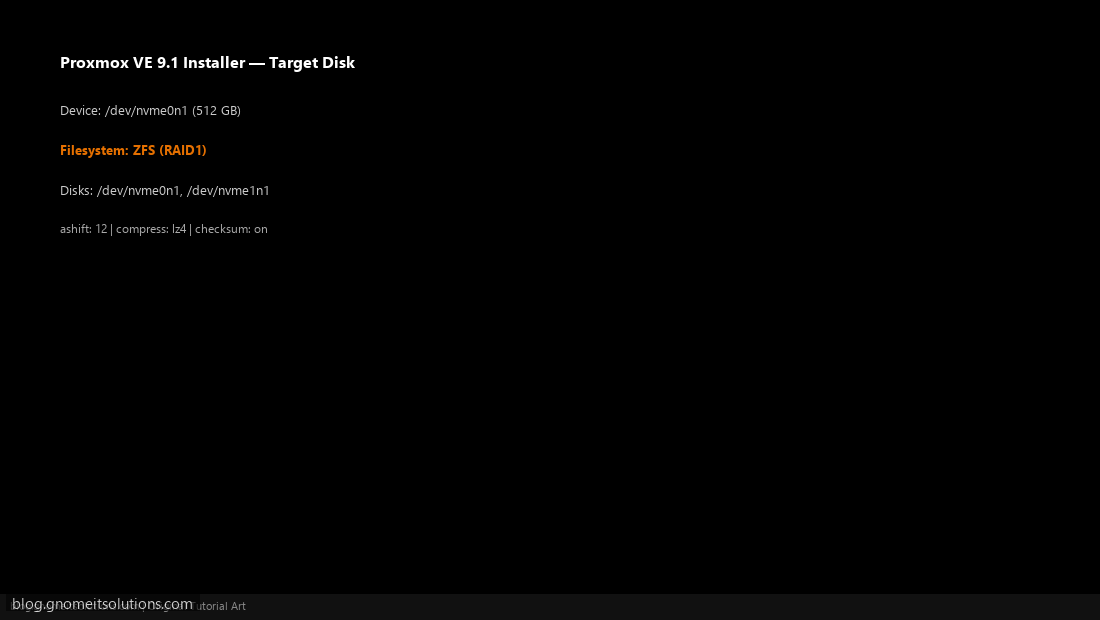This screenshot has width=1100, height=620.
Task: Select the 'Device: /dev/nvme0n1 (512 GB)' line
Action: pyautogui.click(x=150, y=111)
